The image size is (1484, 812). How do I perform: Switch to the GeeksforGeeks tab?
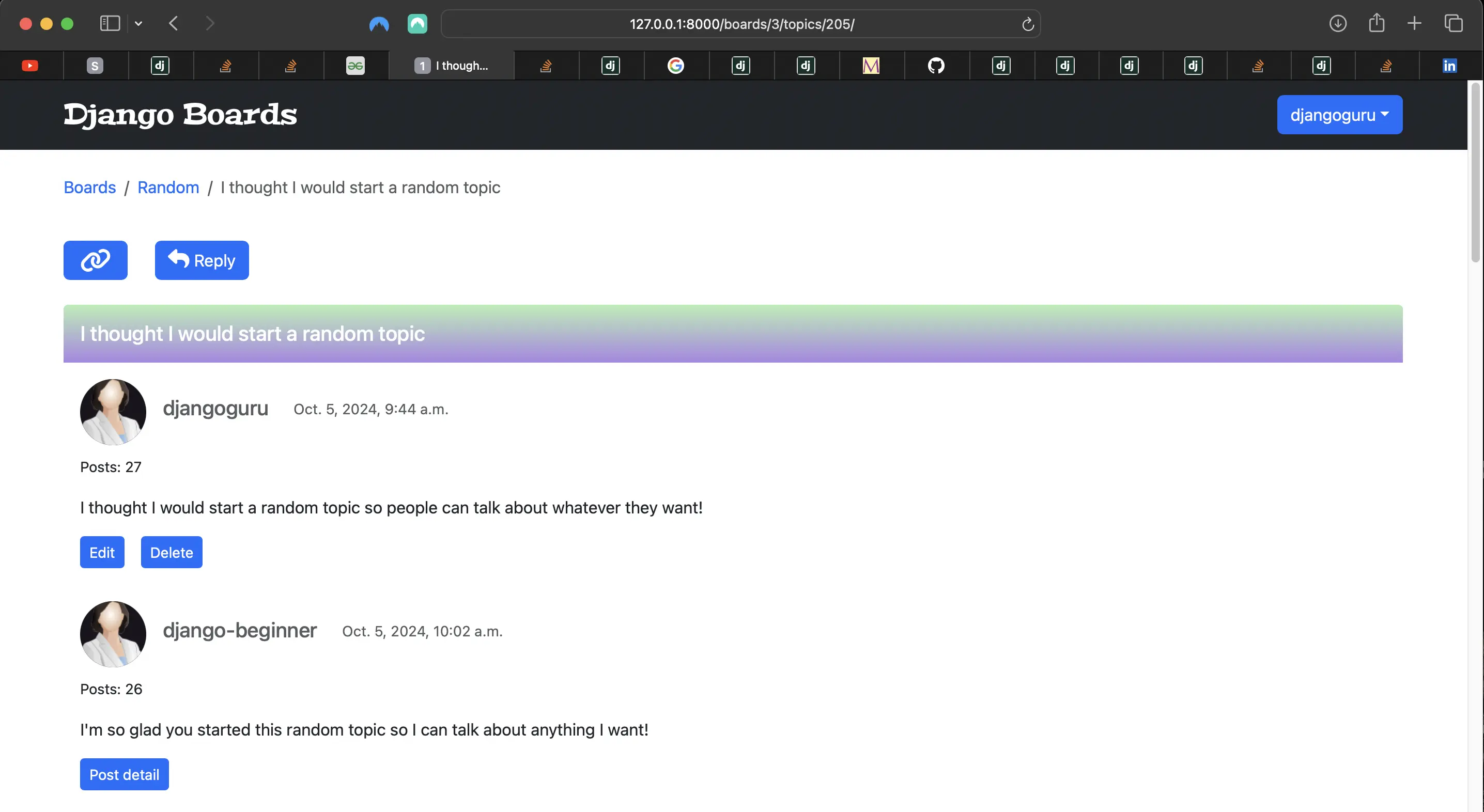(355, 66)
